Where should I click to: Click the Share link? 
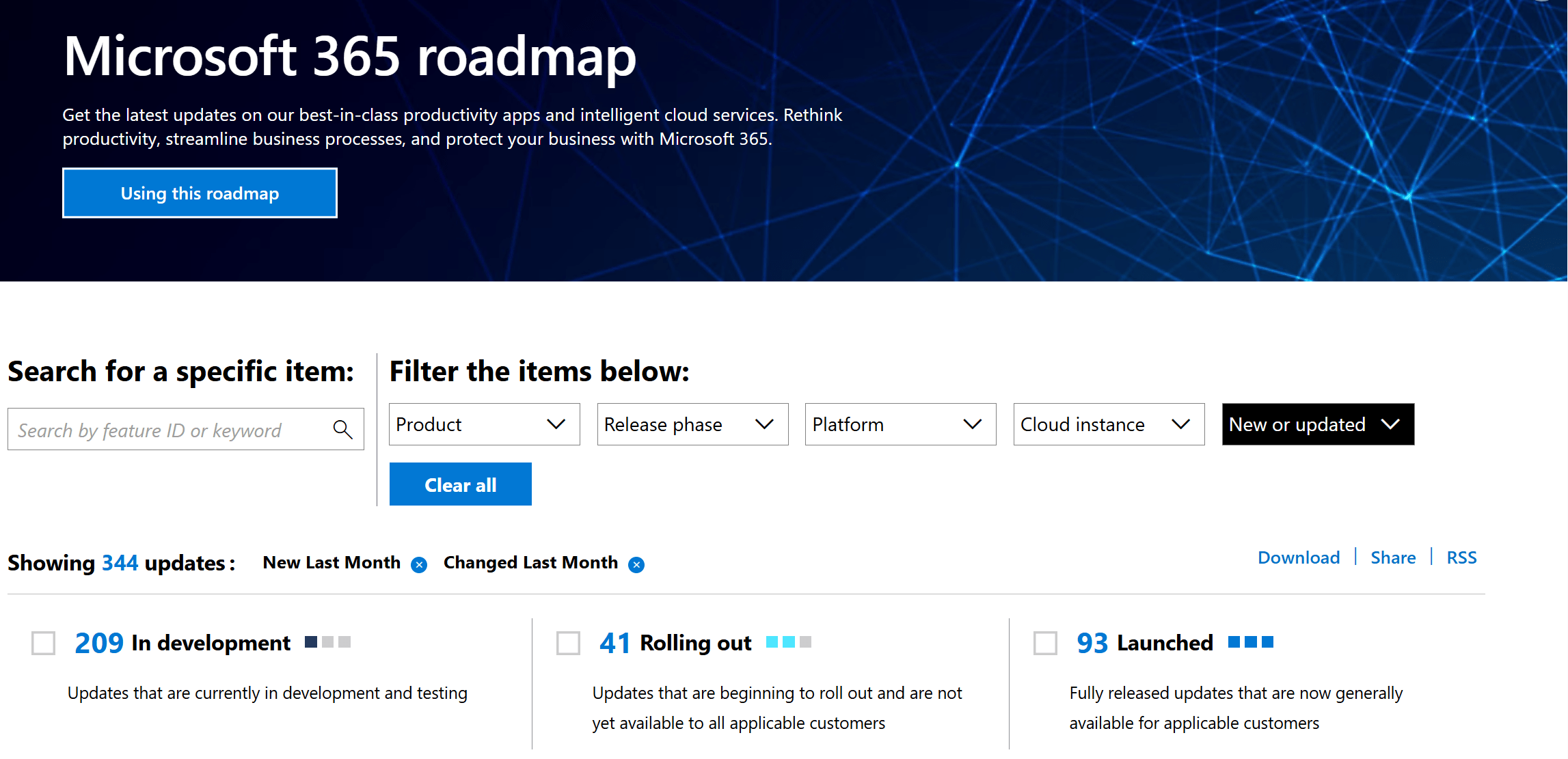click(x=1392, y=557)
